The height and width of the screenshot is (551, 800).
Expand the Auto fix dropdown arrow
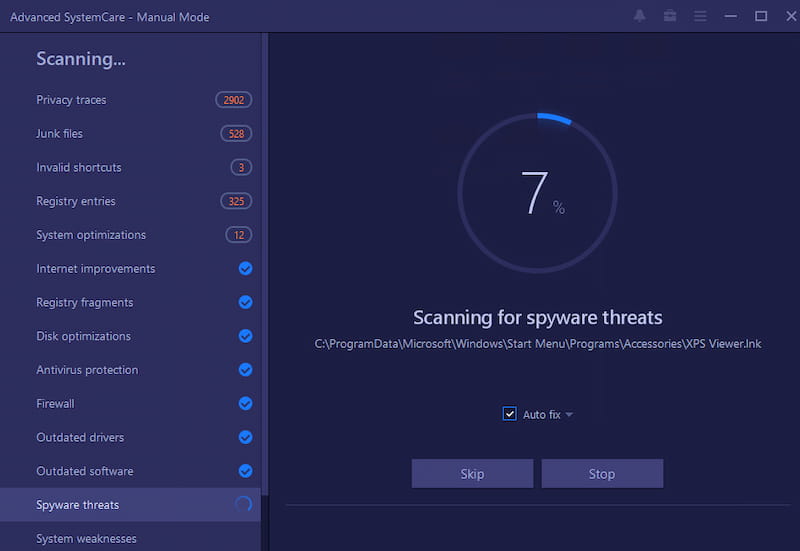(x=569, y=415)
